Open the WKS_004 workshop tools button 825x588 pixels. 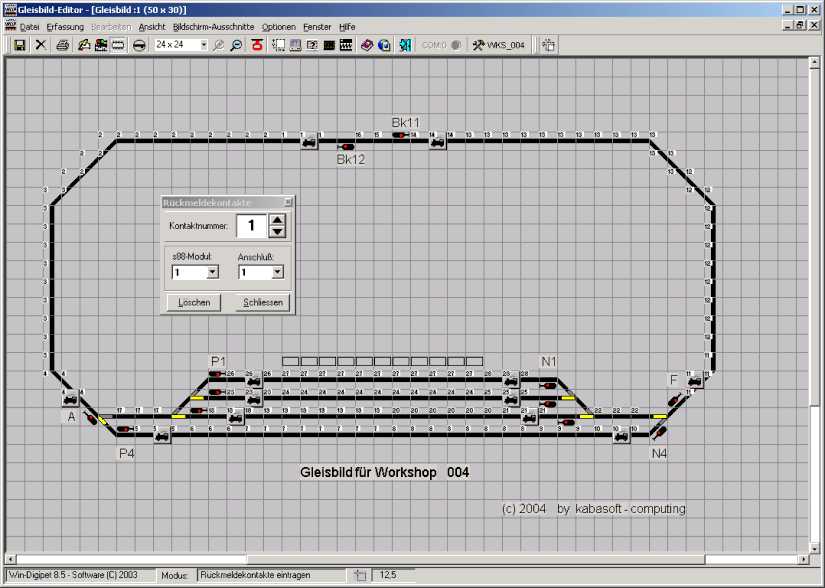tap(498, 45)
